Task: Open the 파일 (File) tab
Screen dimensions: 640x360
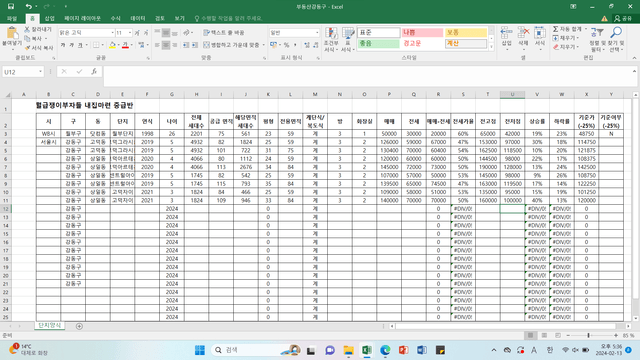Action: coord(12,18)
